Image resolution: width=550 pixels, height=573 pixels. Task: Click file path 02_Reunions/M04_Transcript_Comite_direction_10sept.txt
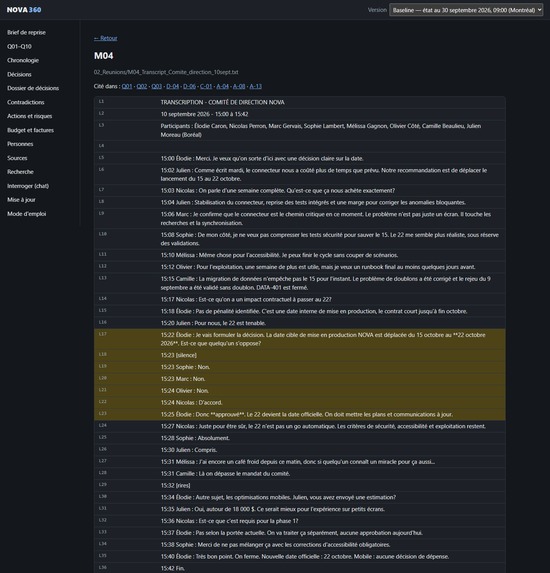coord(166,72)
